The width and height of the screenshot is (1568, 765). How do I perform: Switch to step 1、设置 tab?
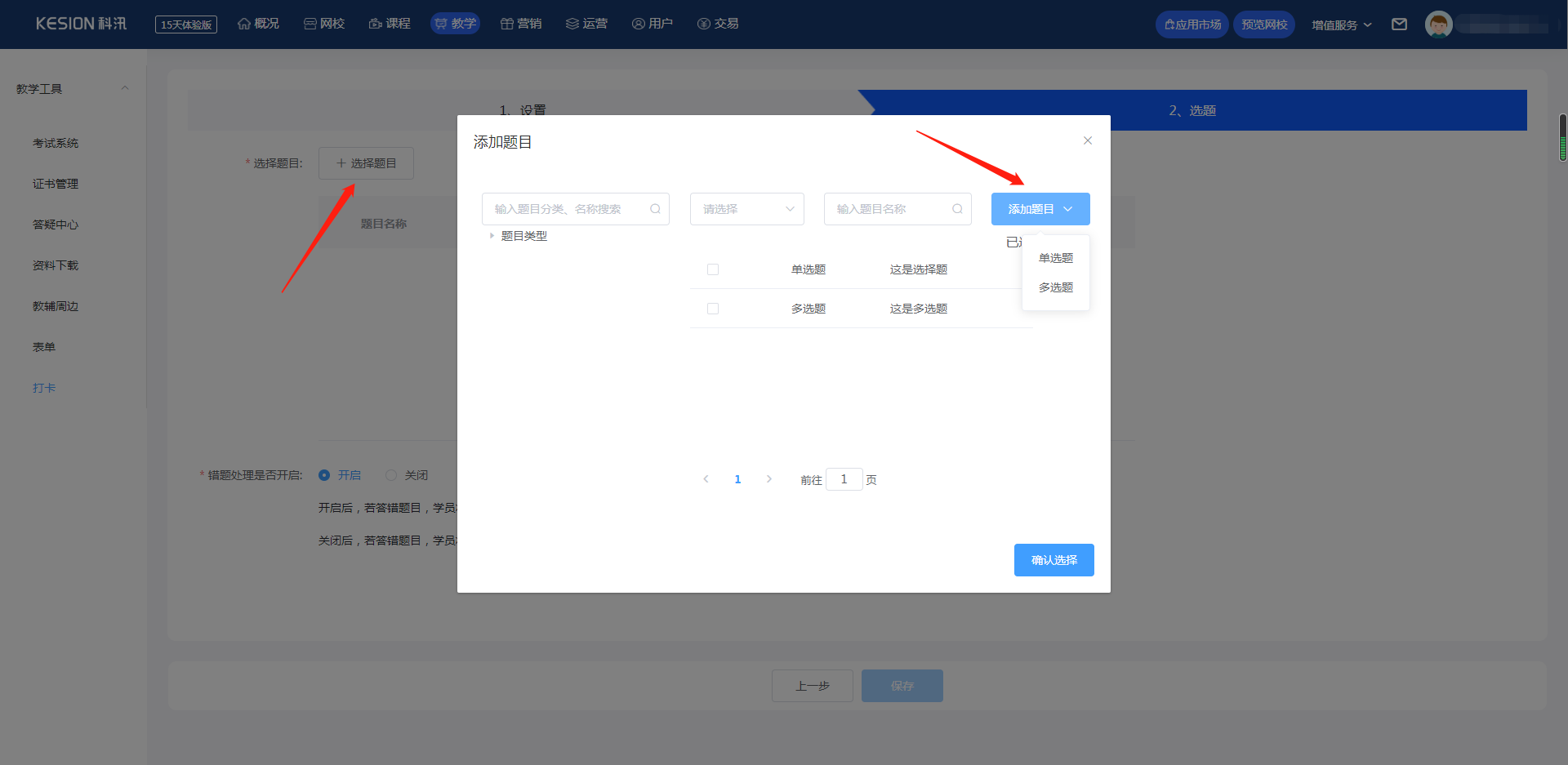(523, 110)
